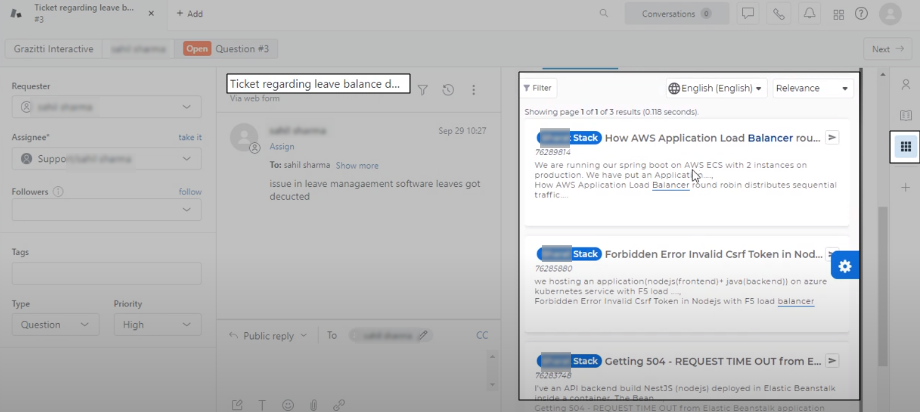
Task: Click the reply box scroll down arrow
Action: 492,384
